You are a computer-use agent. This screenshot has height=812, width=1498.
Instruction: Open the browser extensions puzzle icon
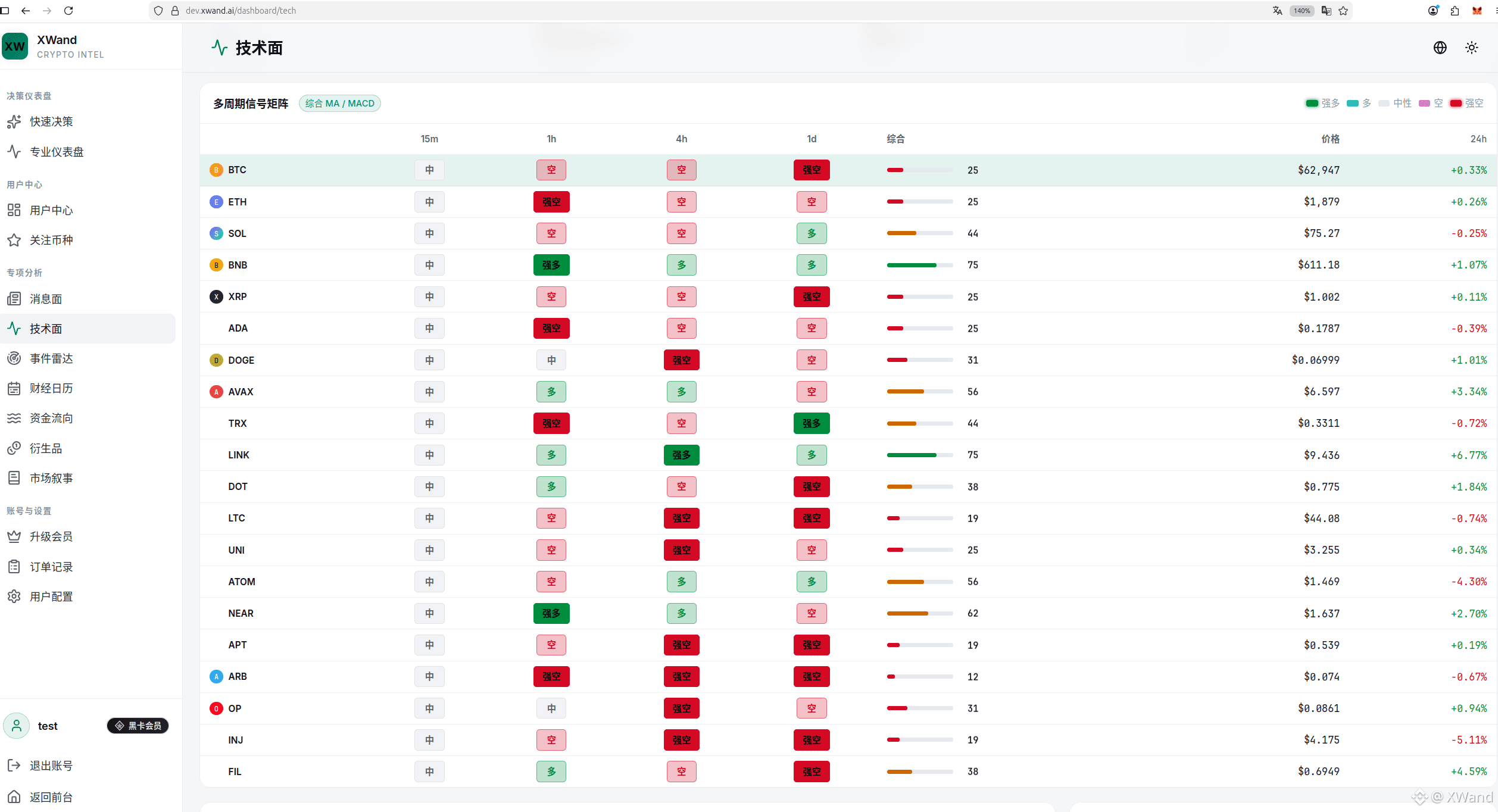coord(1455,11)
